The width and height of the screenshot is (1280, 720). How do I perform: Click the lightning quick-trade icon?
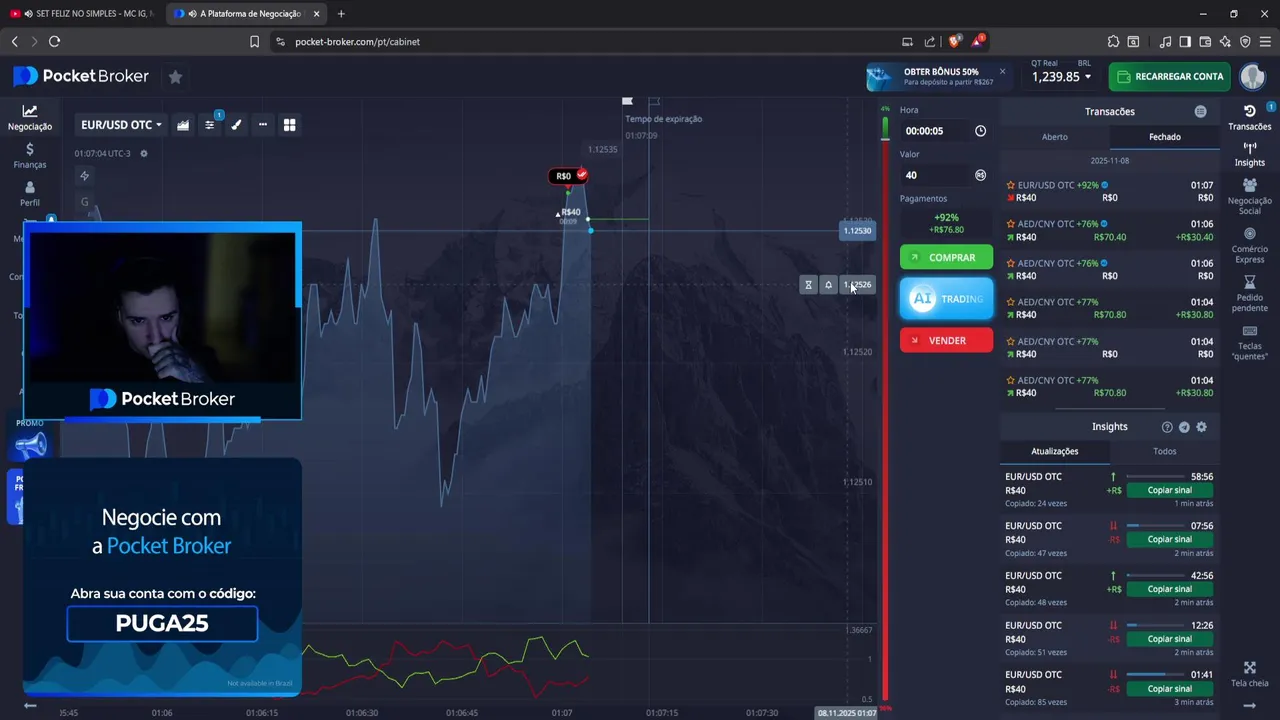coord(85,176)
